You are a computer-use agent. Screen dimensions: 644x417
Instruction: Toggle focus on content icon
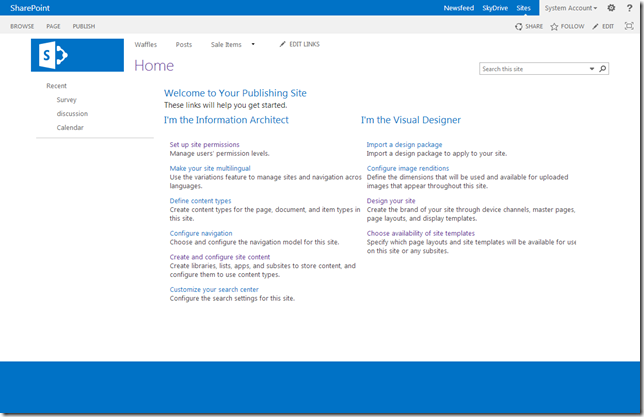[629, 26]
